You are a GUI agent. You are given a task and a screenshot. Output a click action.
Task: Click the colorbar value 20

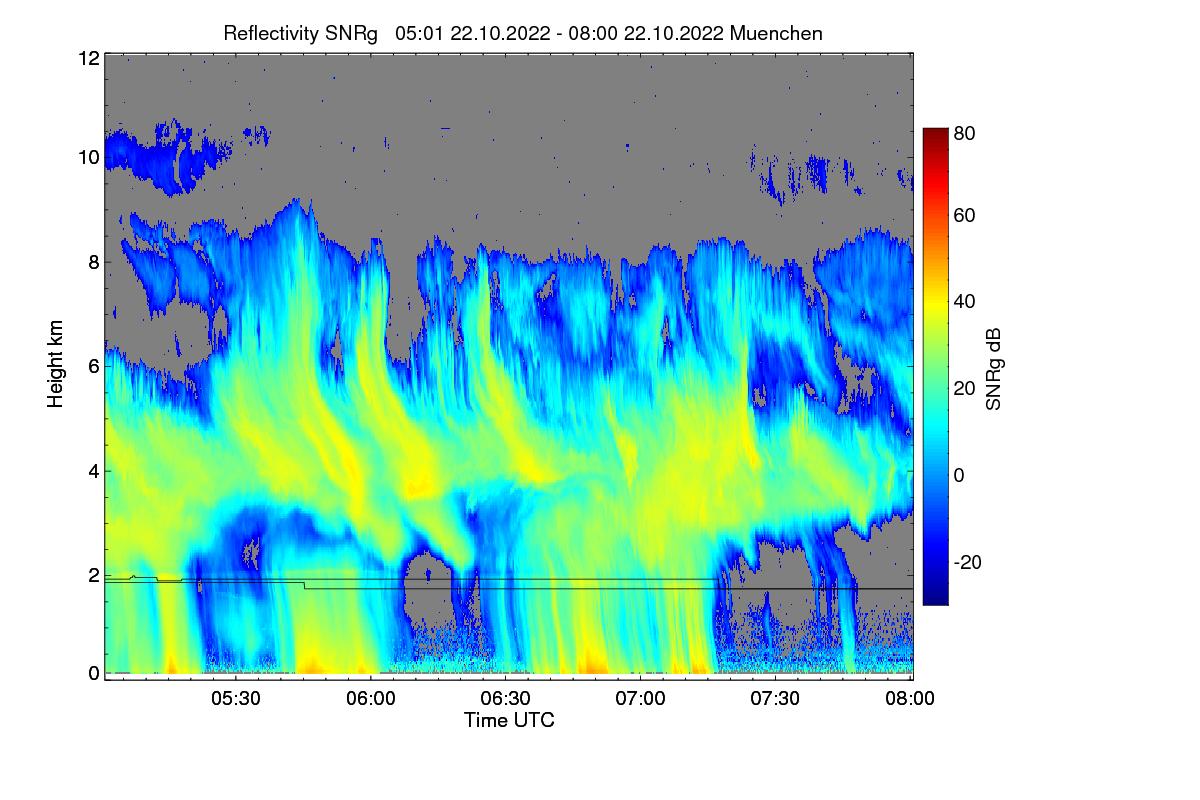tap(965, 388)
